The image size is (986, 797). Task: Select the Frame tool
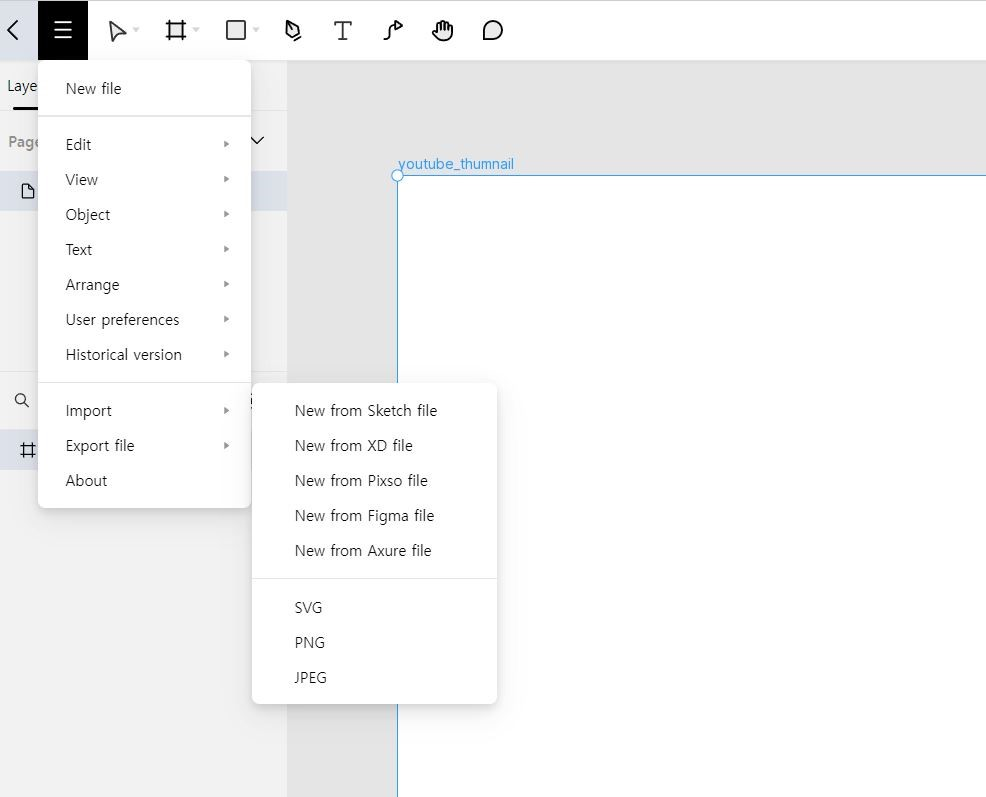coord(175,30)
